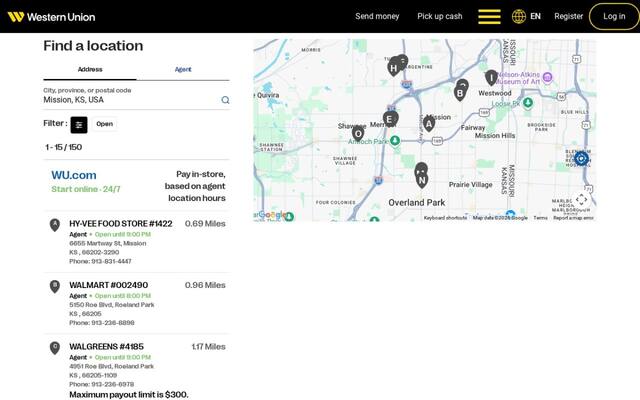Image resolution: width=640 pixels, height=400 pixels.
Task: Click Keyboard shortcuts on the map
Action: 445,218
